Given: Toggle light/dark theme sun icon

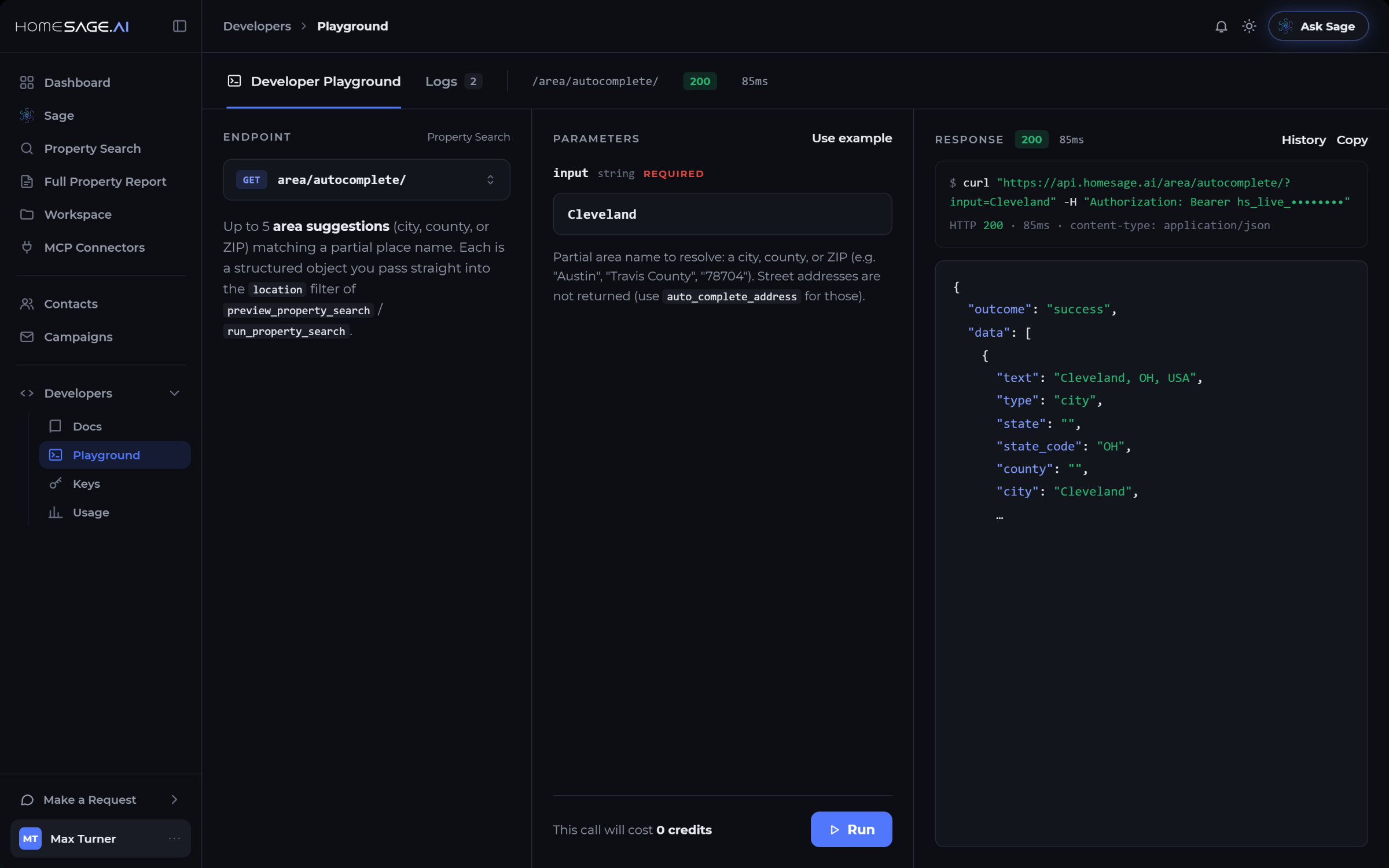Looking at the screenshot, I should click(x=1249, y=26).
